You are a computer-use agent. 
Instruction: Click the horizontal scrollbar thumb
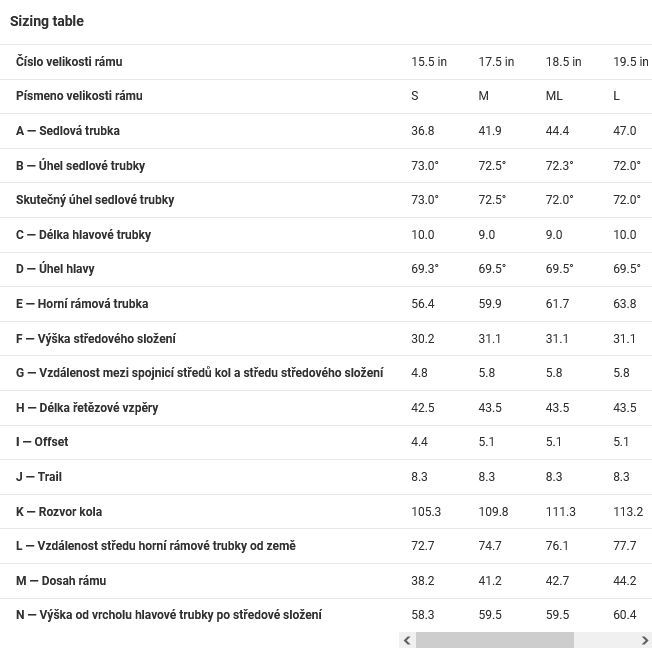pyautogui.click(x=495, y=640)
